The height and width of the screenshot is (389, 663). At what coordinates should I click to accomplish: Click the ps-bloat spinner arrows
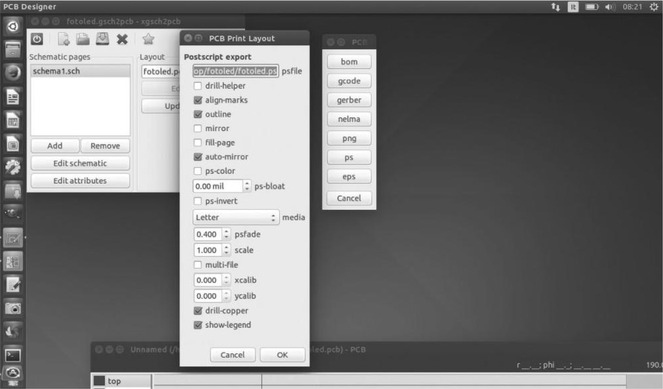coord(247,186)
